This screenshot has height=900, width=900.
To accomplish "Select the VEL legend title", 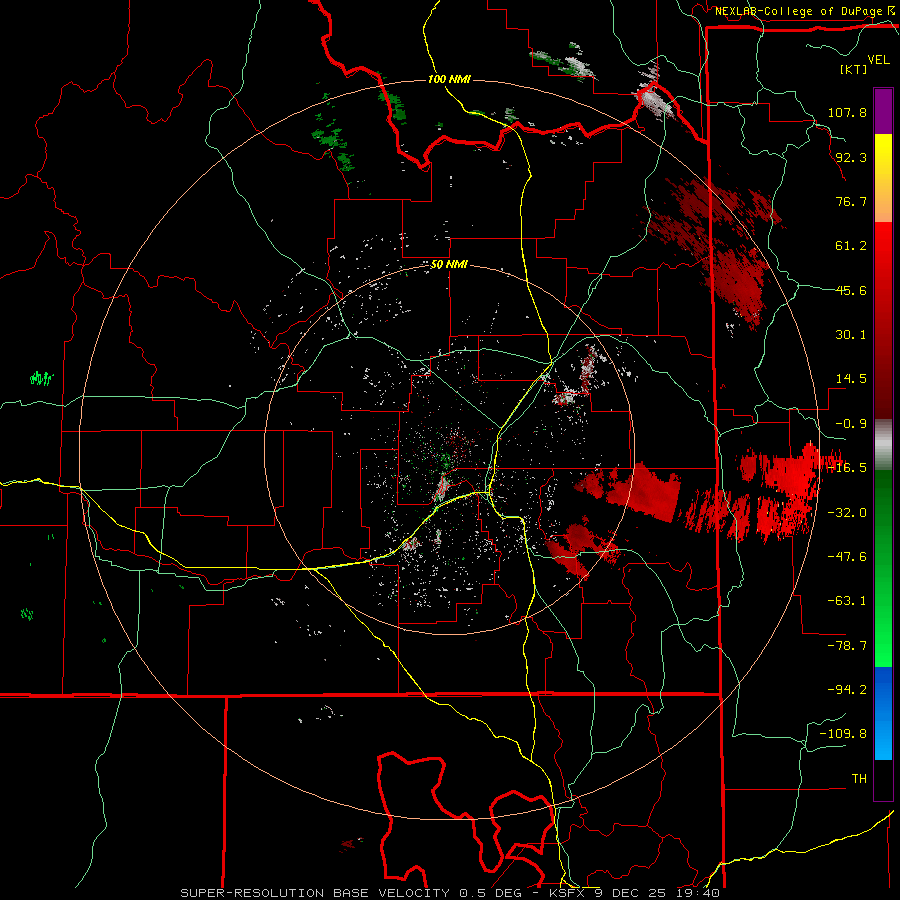I will pos(878,60).
